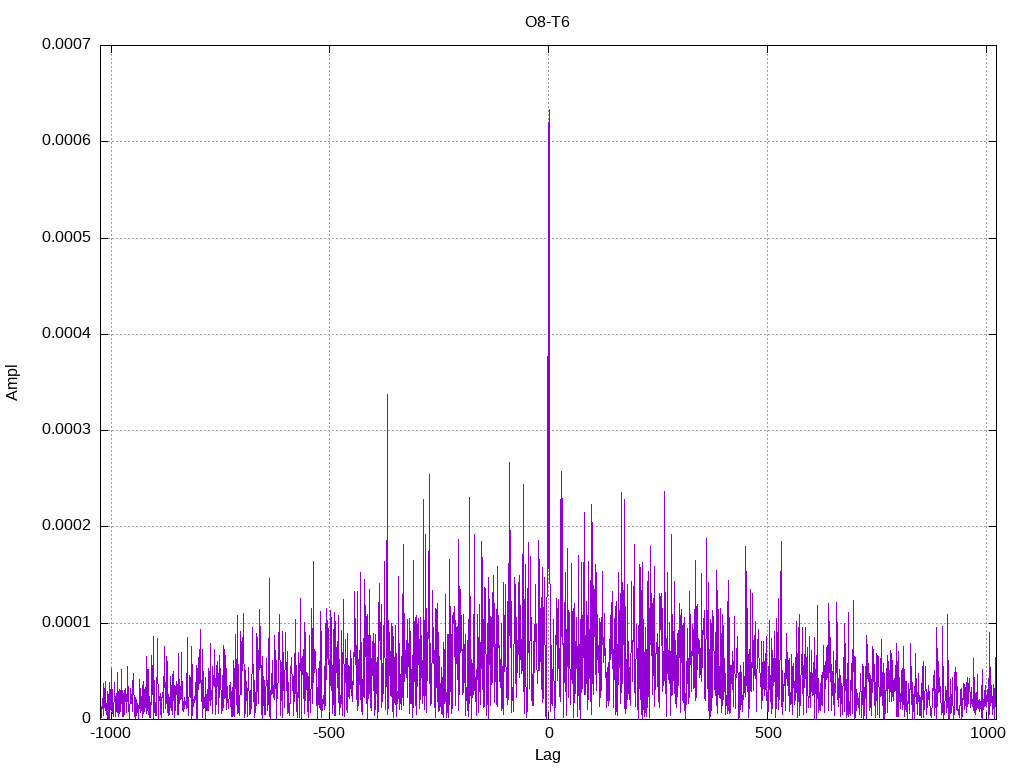Click the 0.0005 y-axis tick label
This screenshot has height=768, width=1024.
coord(67,237)
